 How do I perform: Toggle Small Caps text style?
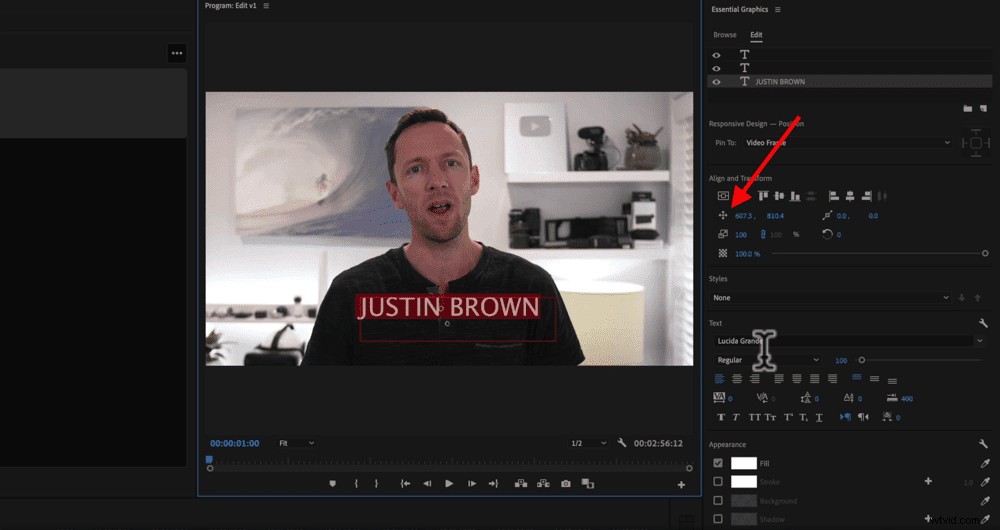[770, 417]
